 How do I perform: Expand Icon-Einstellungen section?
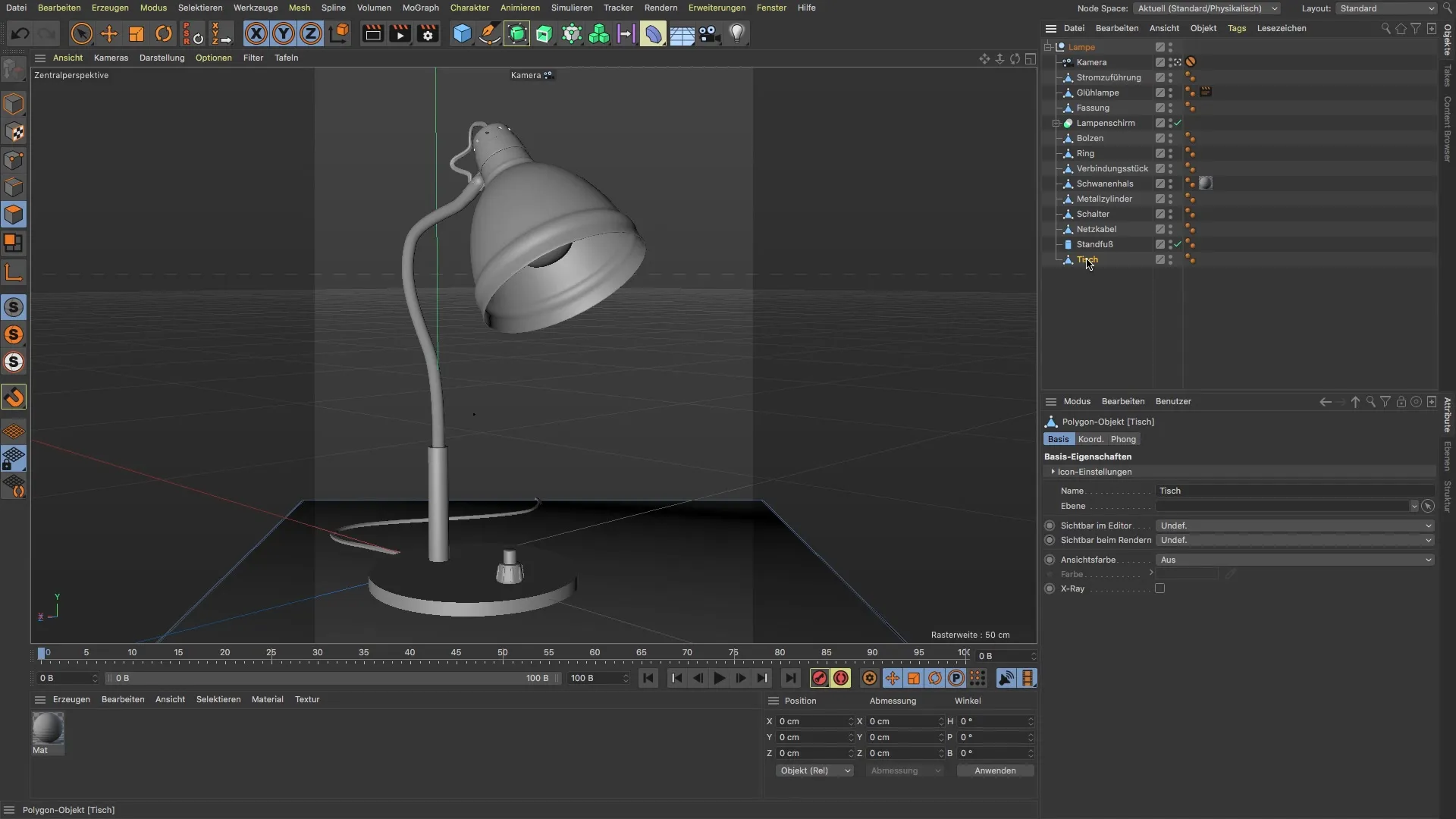click(x=1053, y=472)
